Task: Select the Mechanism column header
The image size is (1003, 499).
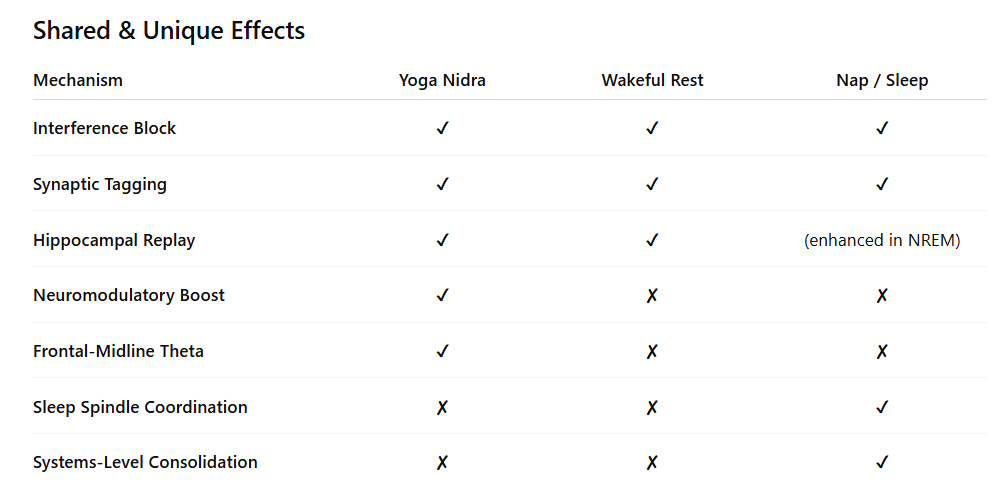Action: pyautogui.click(x=78, y=81)
